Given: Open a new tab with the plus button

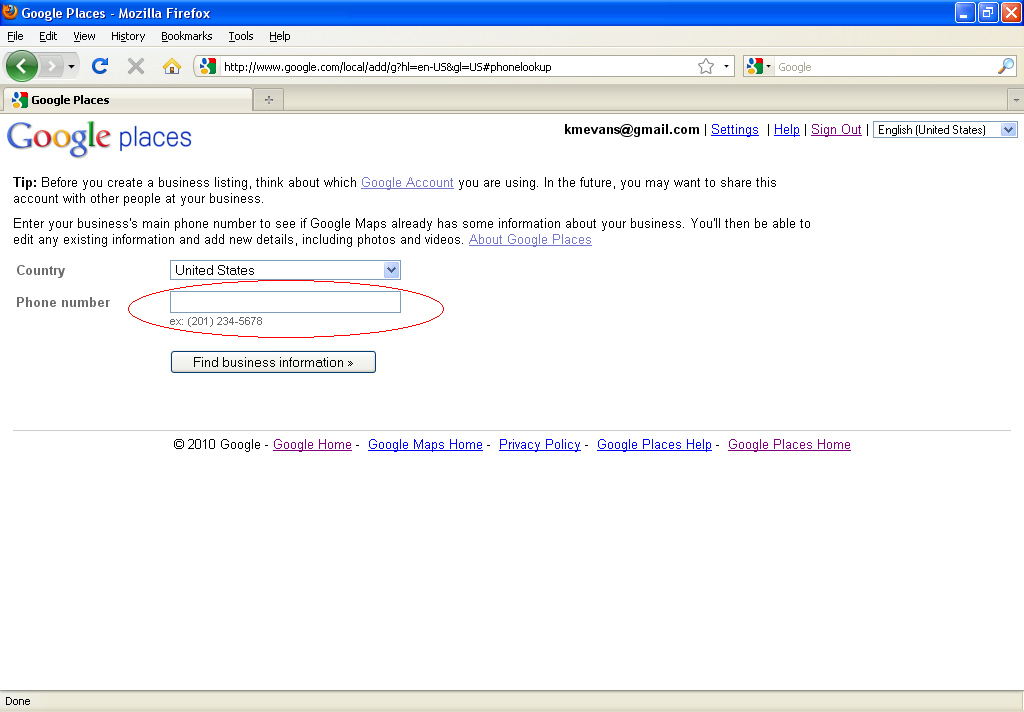Looking at the screenshot, I should coord(268,99).
